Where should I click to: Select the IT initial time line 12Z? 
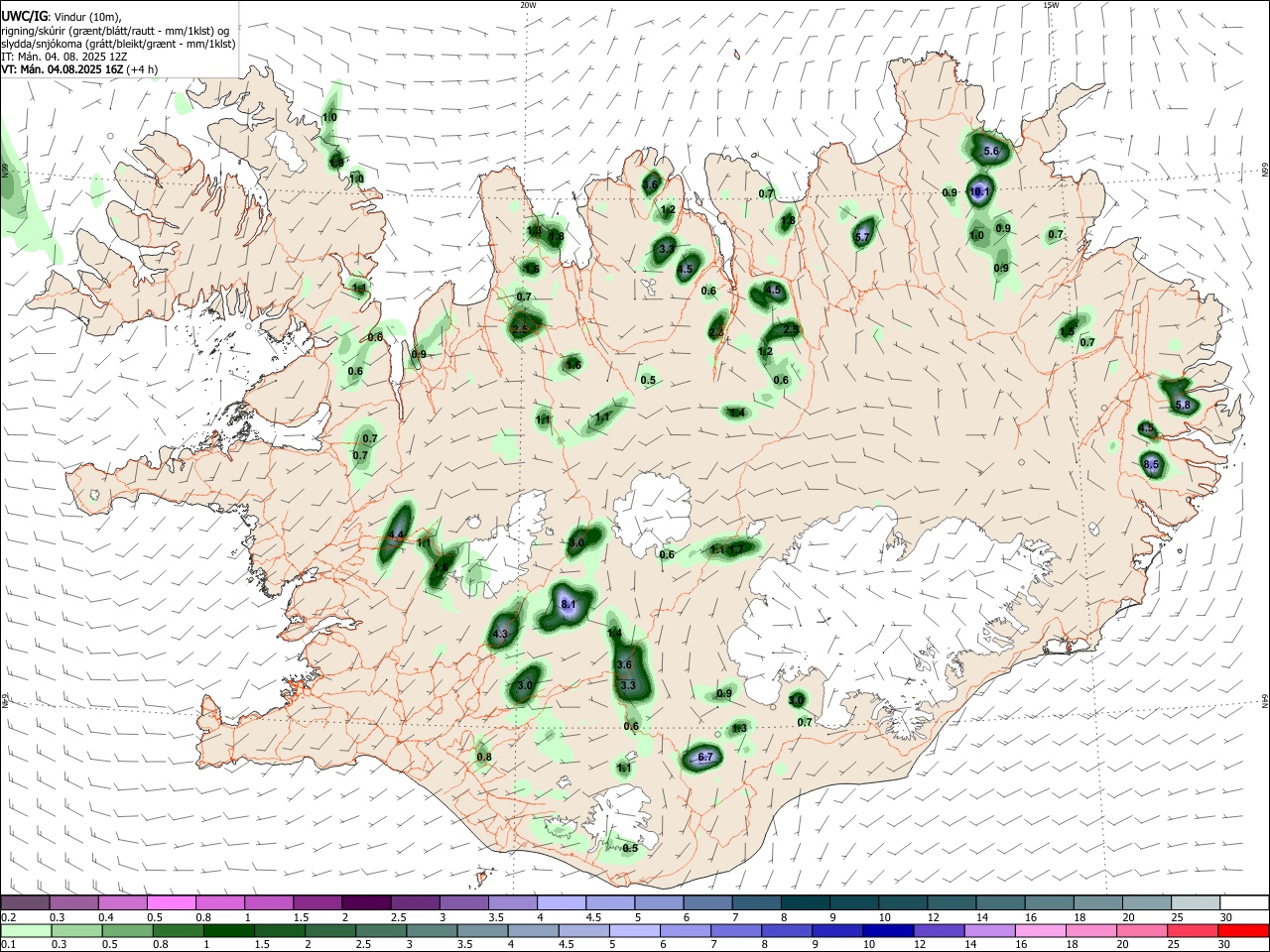[64, 57]
